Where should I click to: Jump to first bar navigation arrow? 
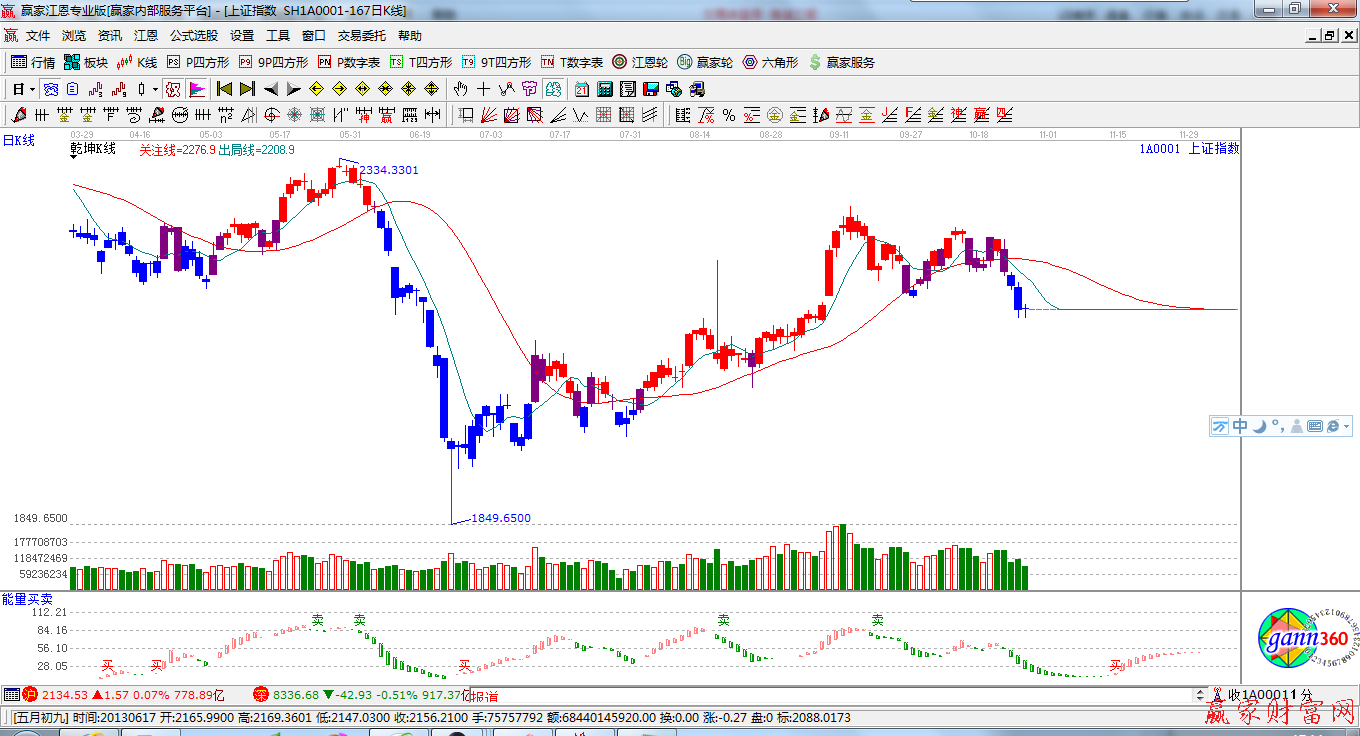tap(224, 89)
